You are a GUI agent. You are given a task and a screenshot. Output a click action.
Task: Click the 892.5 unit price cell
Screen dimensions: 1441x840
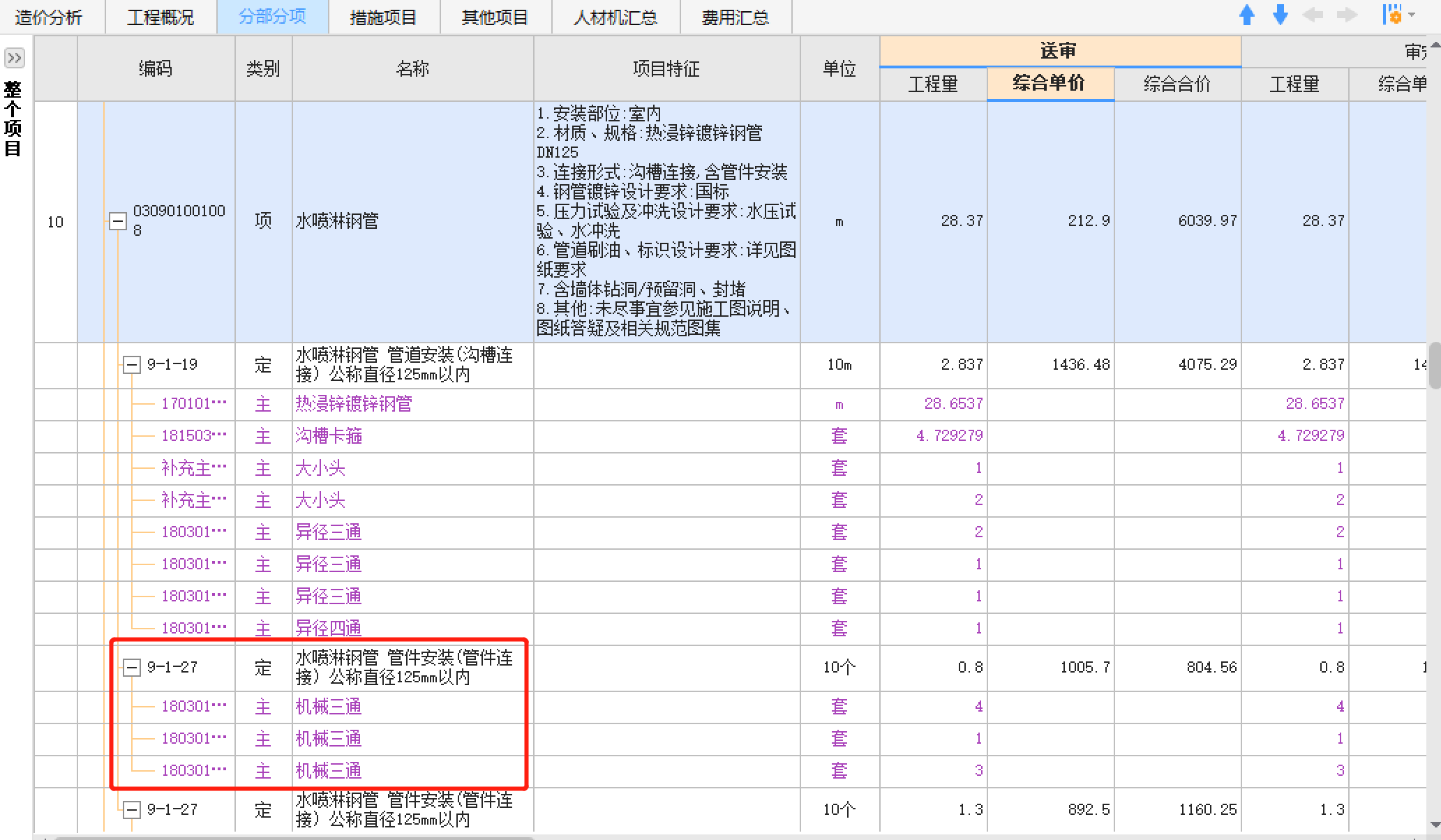point(1050,810)
